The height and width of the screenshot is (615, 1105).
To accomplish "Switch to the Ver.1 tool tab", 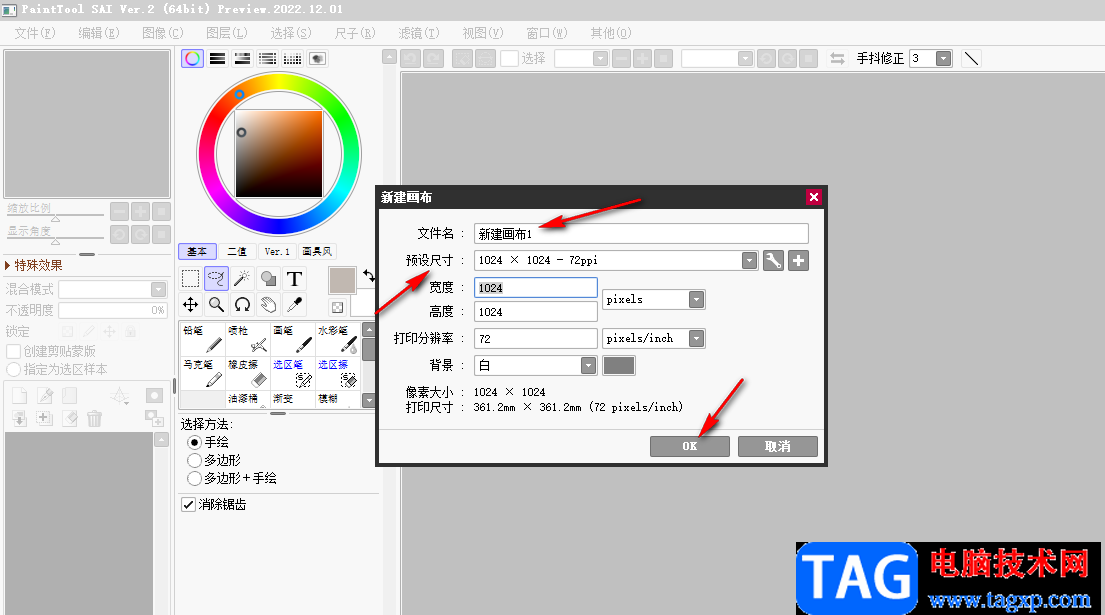I will pyautogui.click(x=277, y=251).
